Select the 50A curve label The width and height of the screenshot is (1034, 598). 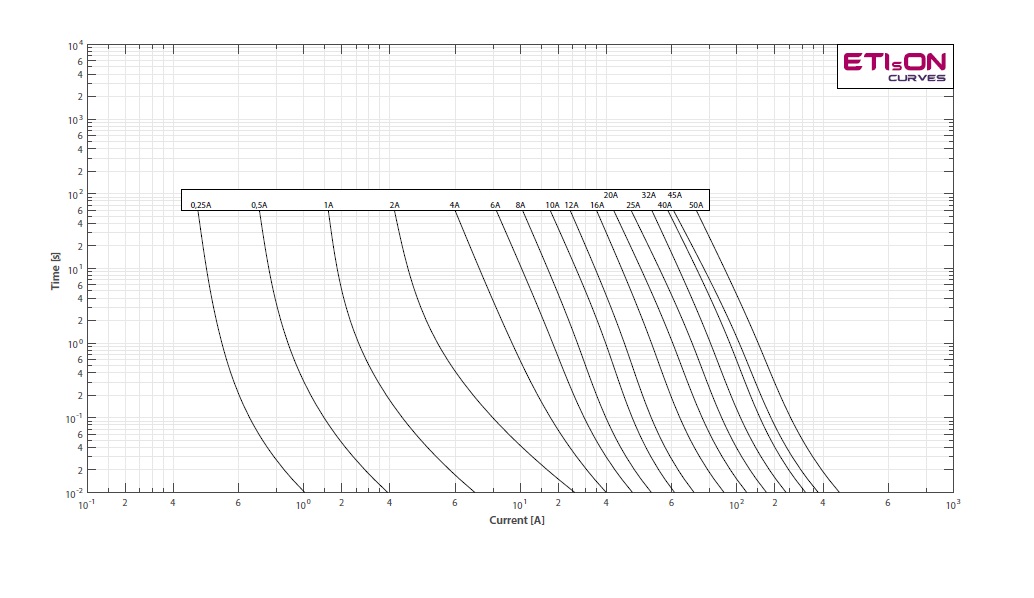click(x=696, y=206)
